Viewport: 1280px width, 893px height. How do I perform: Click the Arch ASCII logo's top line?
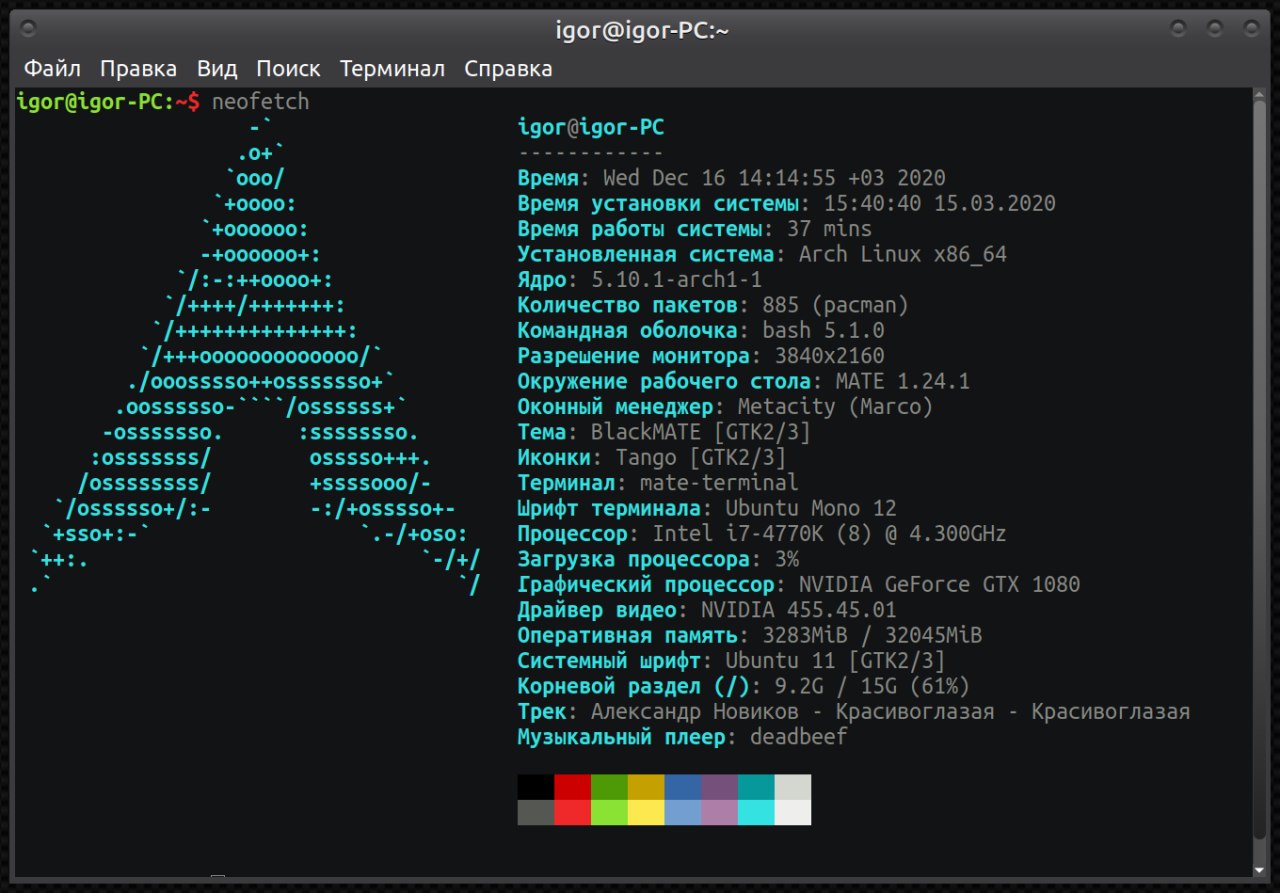(260, 127)
